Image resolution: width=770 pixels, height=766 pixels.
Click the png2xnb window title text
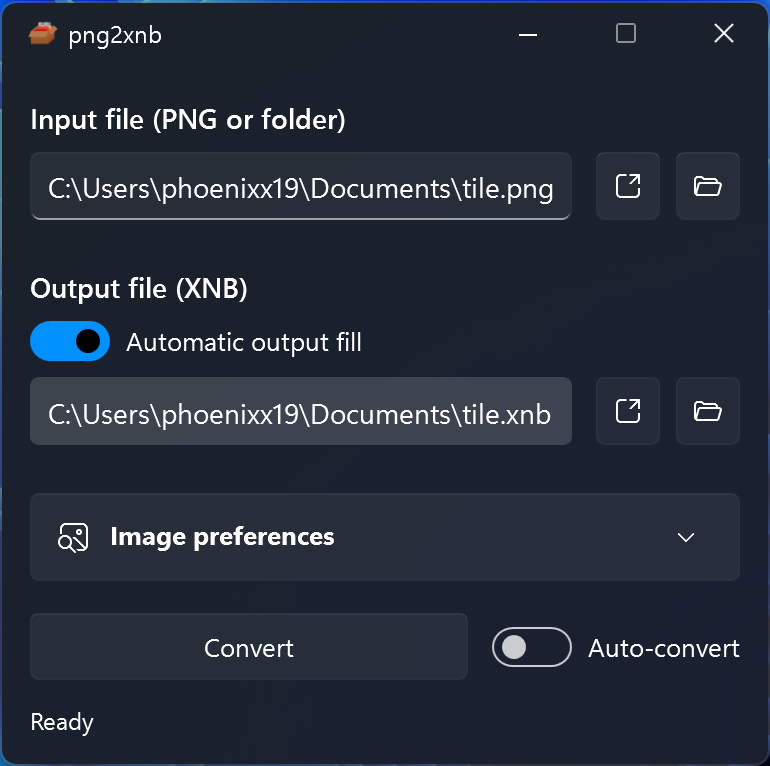[x=115, y=36]
